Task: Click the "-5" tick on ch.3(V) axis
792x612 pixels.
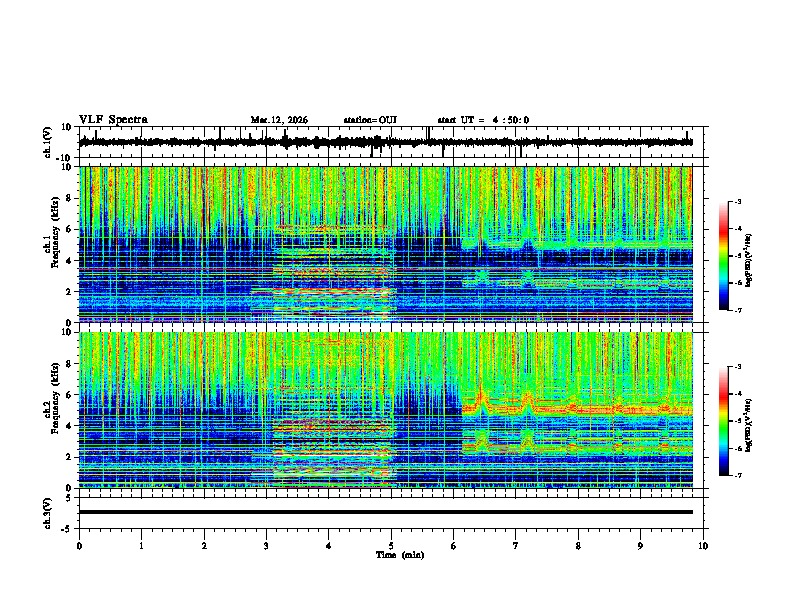Action: [x=68, y=529]
